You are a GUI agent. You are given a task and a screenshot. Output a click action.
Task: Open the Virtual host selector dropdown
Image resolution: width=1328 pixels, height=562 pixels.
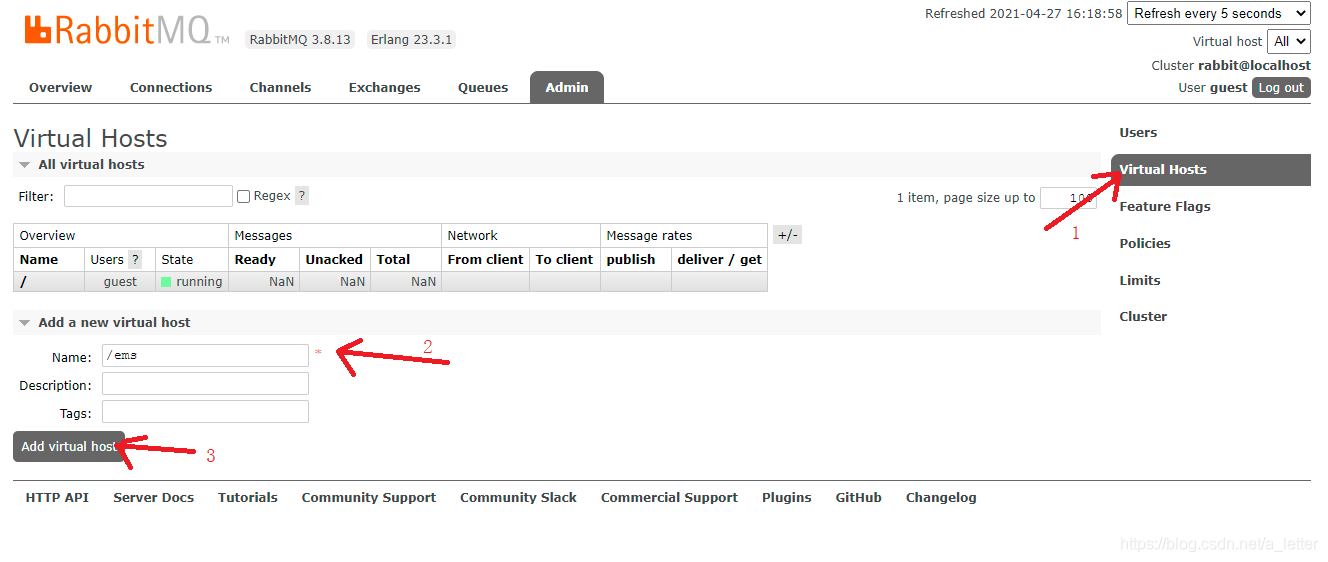[1288, 41]
